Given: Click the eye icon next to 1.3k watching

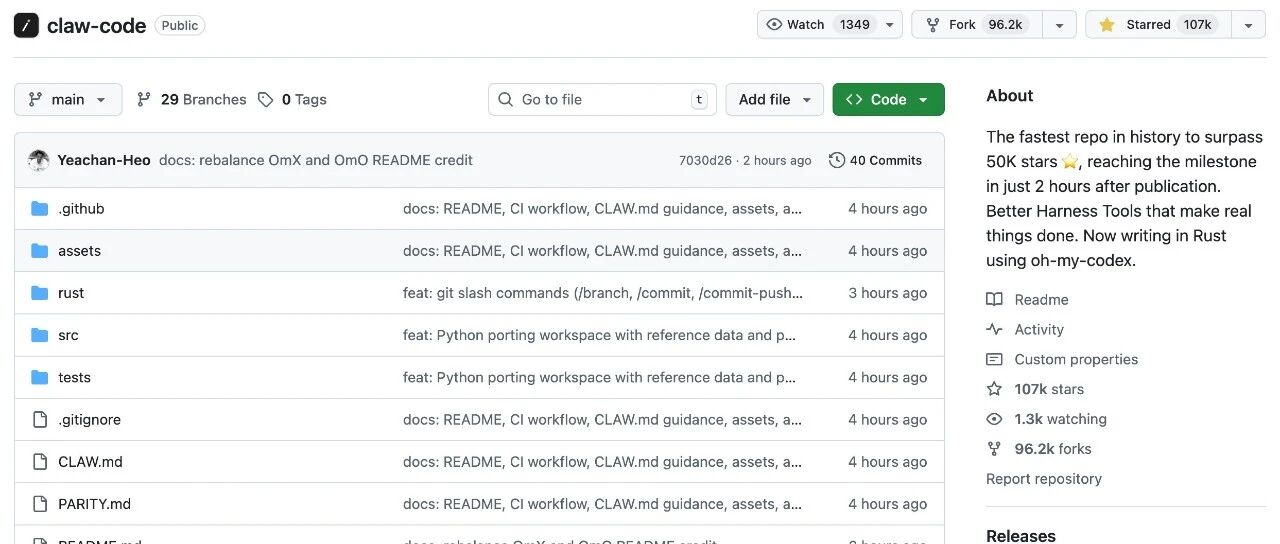Looking at the screenshot, I should click(x=994, y=419).
